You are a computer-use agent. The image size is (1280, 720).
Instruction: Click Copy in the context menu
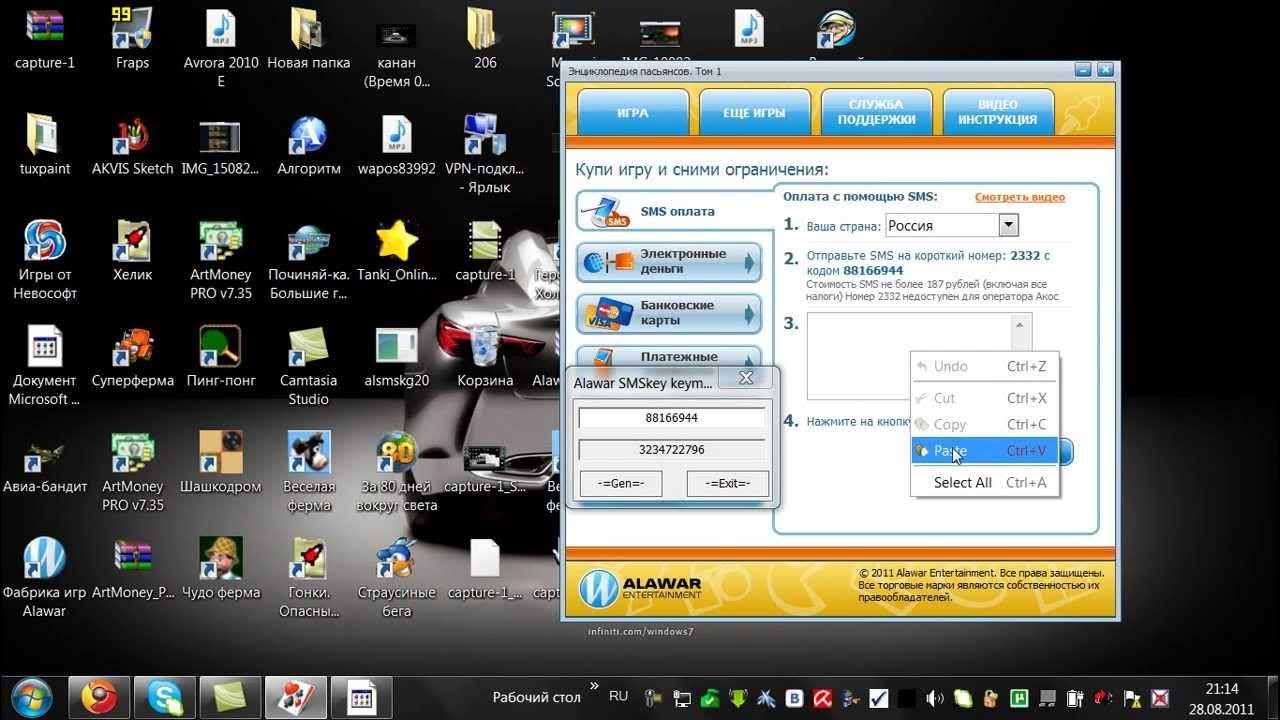click(x=985, y=424)
